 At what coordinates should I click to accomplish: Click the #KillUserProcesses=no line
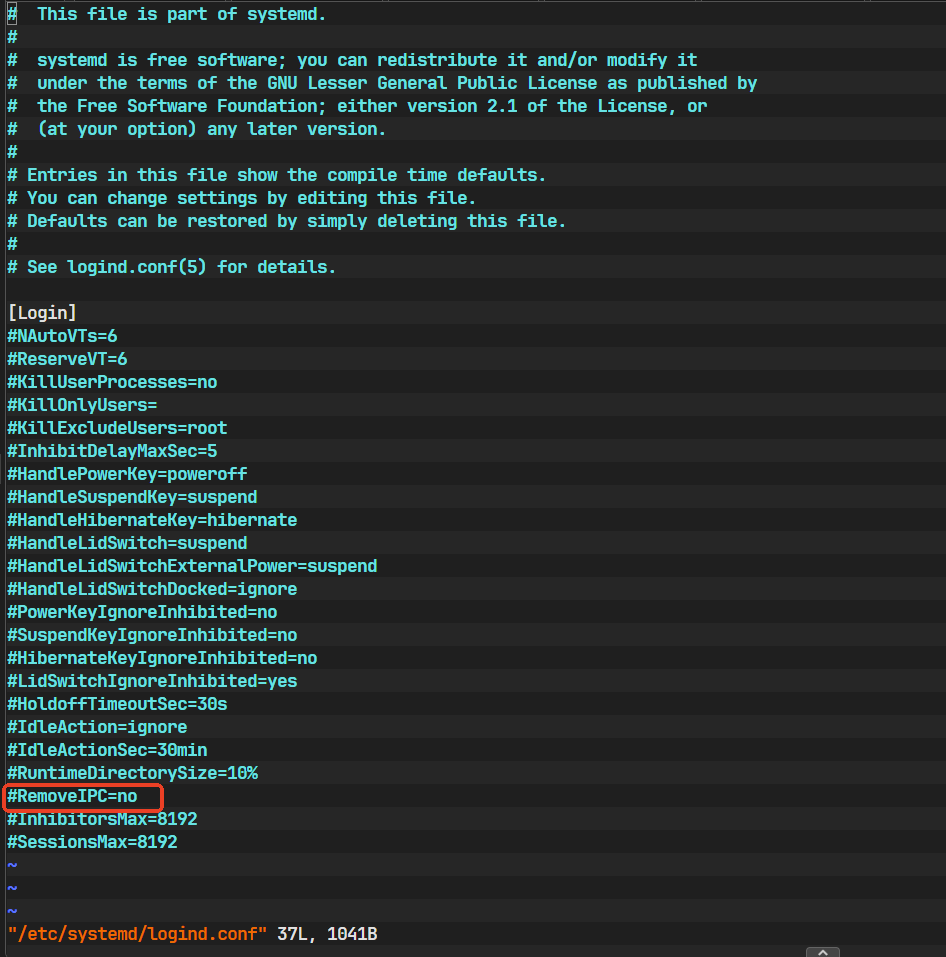click(112, 382)
